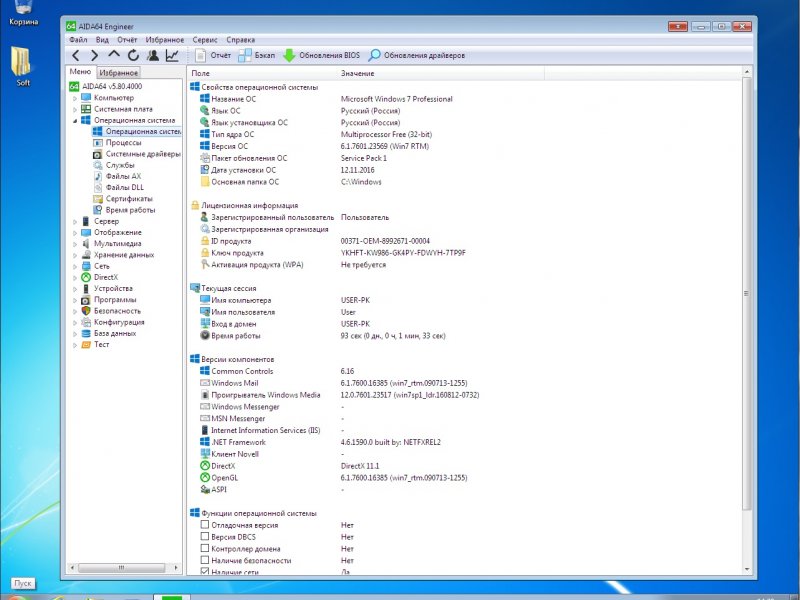Select the Процессы tree item
The height and width of the screenshot is (600, 800).
(123, 143)
